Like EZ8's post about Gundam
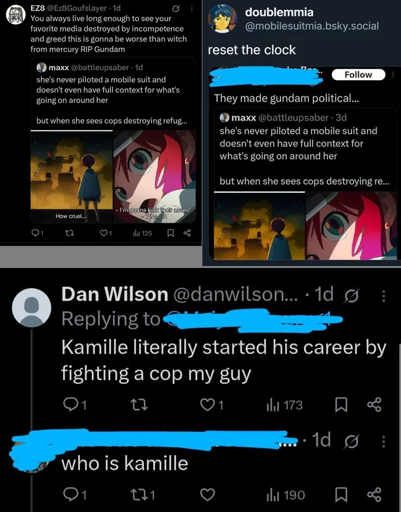Viewport: 401px width, 512px height. click(106, 233)
